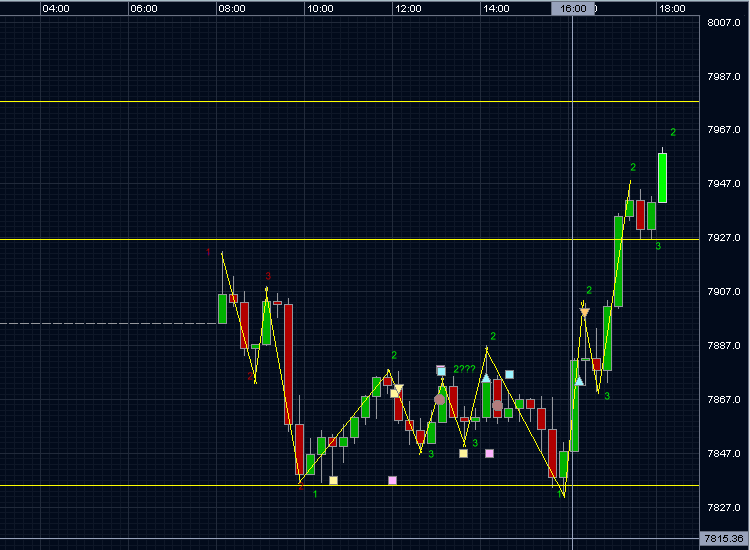Click the bright green last candle near 18:00
The image size is (750, 550).
coord(662,178)
